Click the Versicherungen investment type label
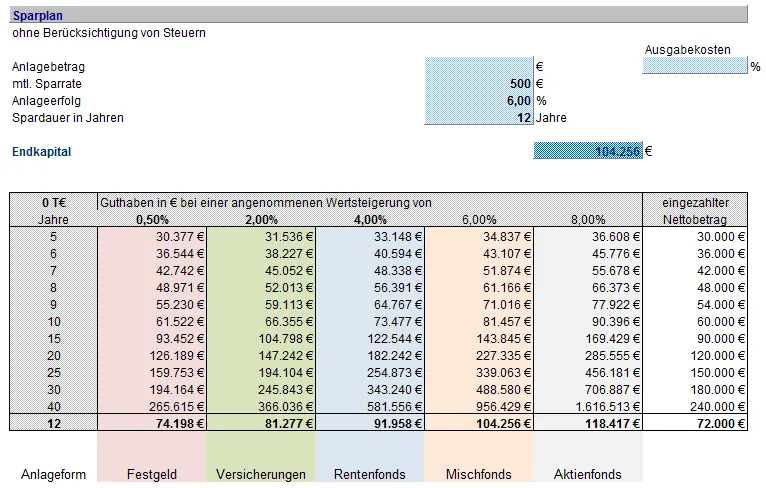The image size is (766, 488). point(261,474)
